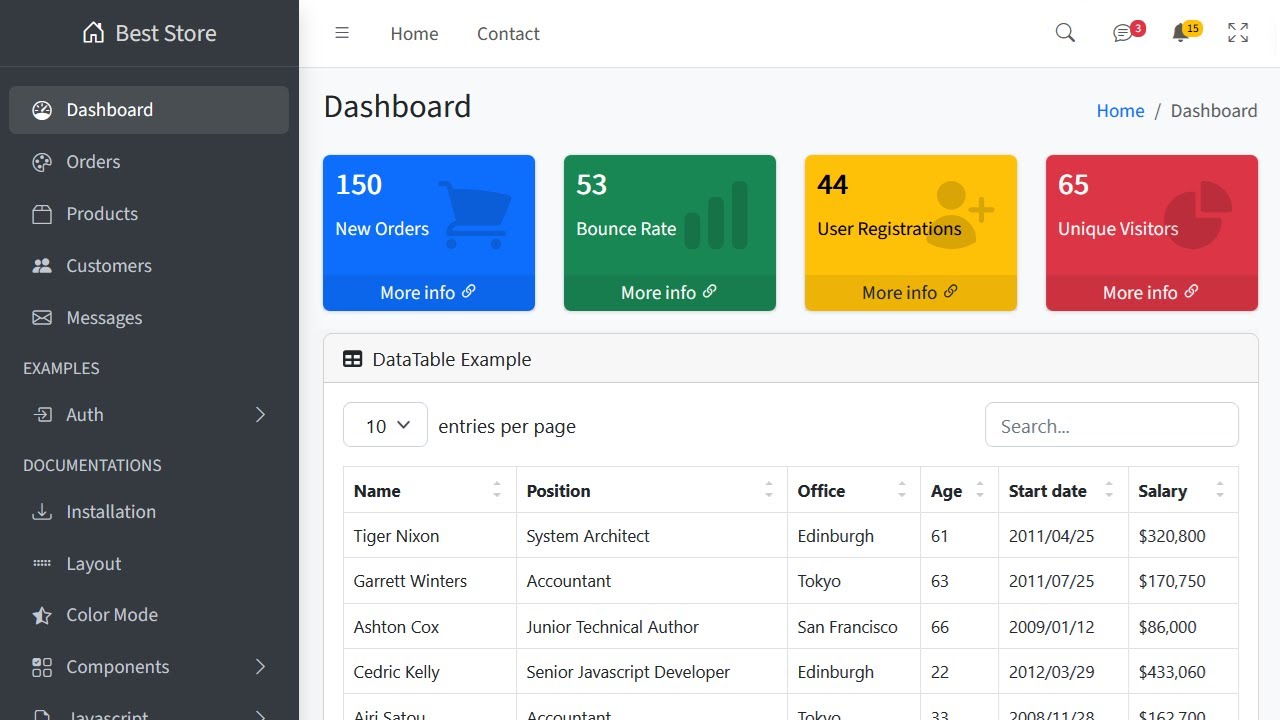The height and width of the screenshot is (720, 1280).
Task: Click the shopping cart icon on New Orders card
Action: click(474, 214)
